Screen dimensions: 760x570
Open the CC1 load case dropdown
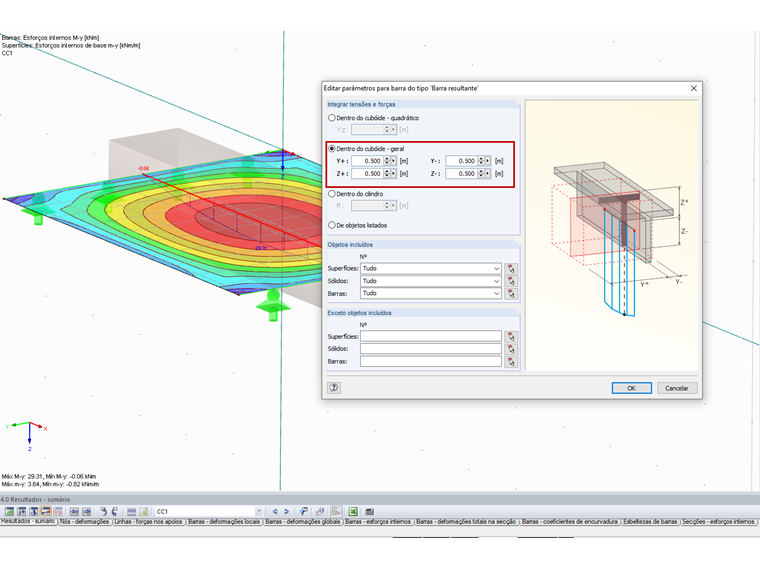pos(259,511)
